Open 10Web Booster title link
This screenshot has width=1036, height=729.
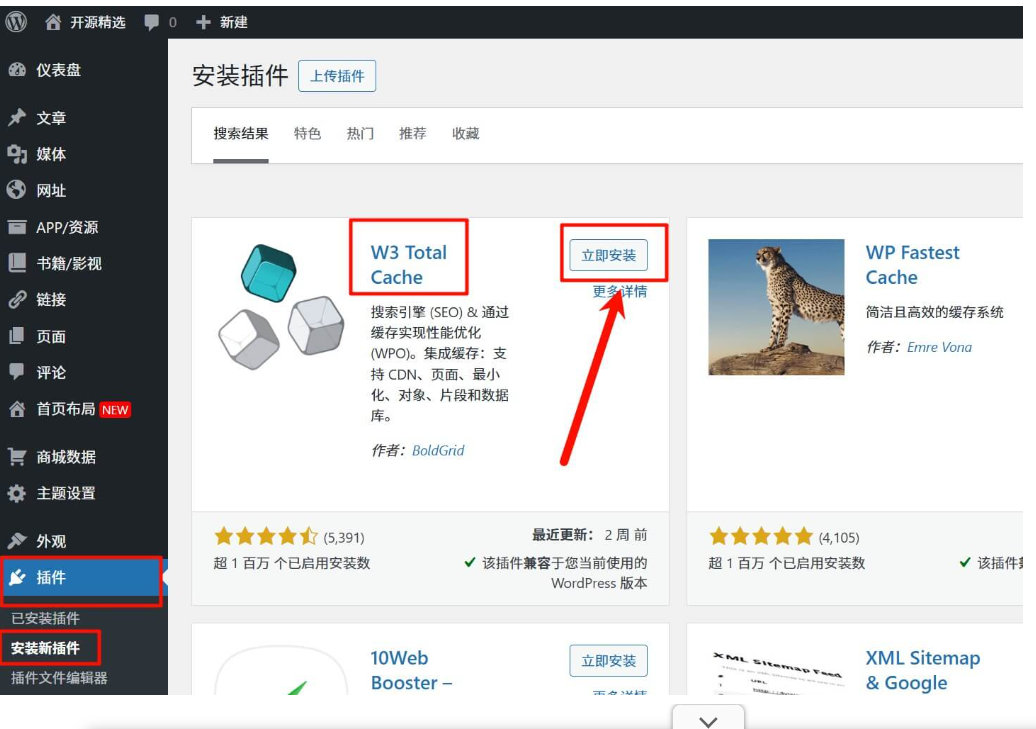pos(411,670)
